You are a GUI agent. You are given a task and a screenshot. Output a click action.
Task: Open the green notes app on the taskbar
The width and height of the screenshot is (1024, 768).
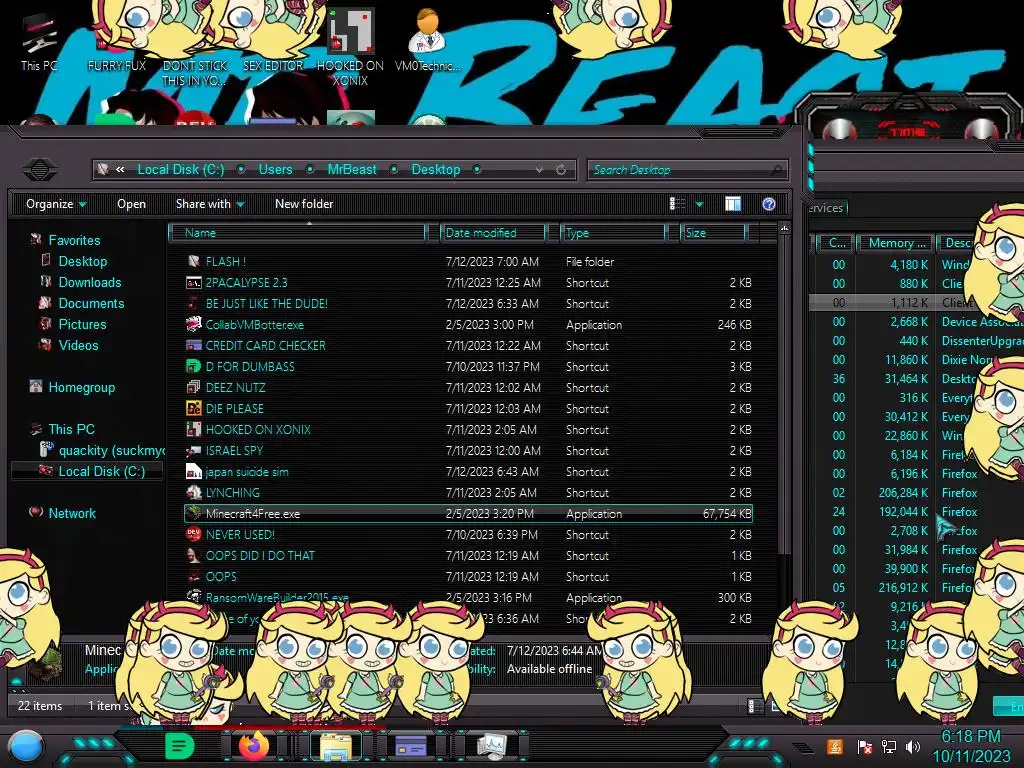[x=180, y=746]
